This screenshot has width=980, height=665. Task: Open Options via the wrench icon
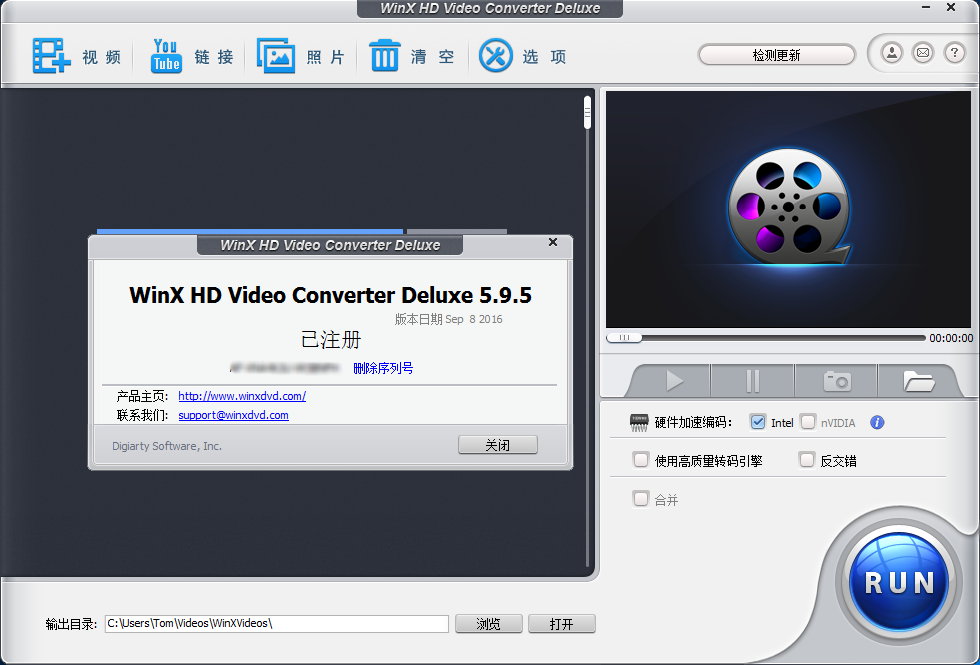496,56
